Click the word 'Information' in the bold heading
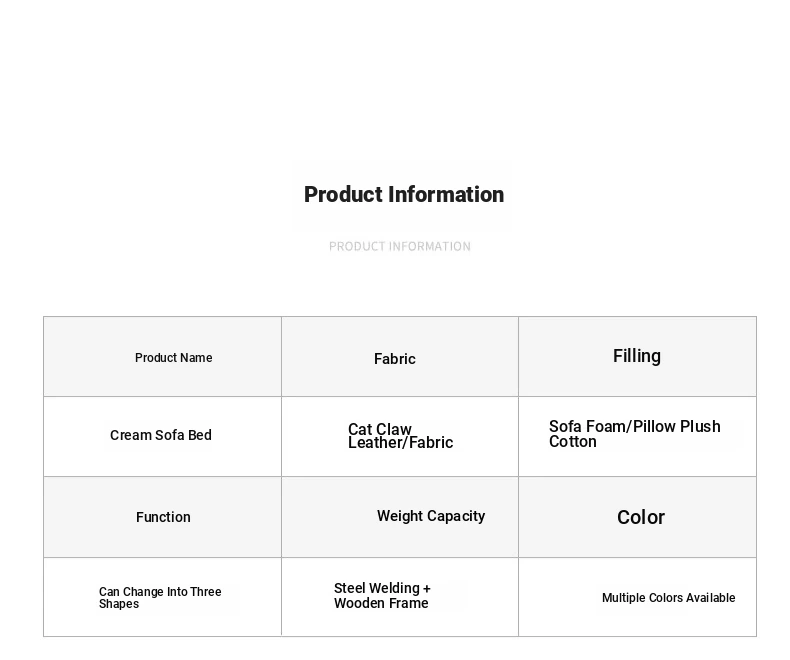Viewport: 790px width, 660px height. click(x=445, y=195)
